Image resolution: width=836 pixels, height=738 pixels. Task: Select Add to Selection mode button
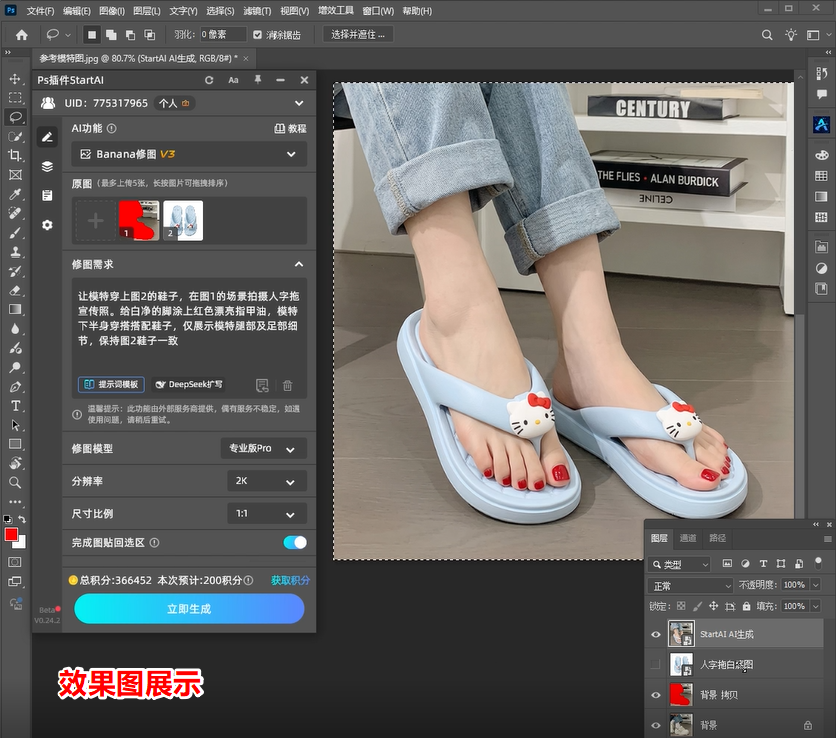[111, 35]
